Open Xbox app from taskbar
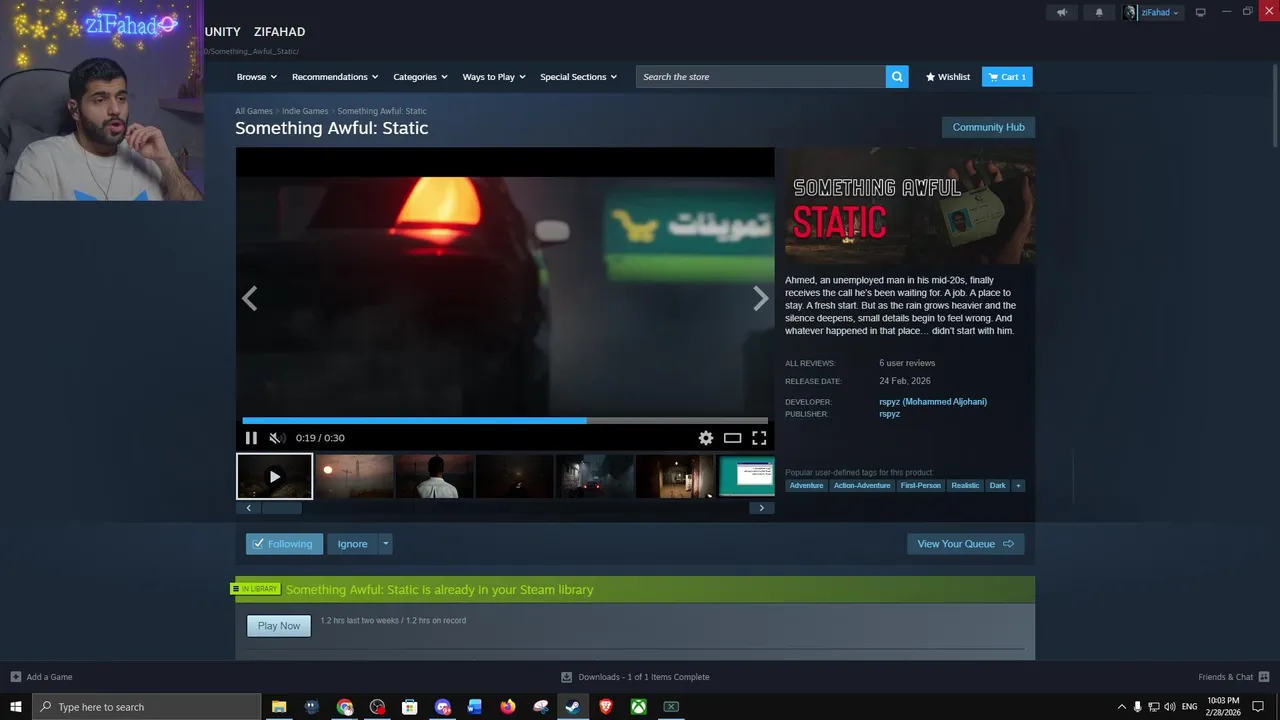The height and width of the screenshot is (720, 1280). tap(638, 707)
